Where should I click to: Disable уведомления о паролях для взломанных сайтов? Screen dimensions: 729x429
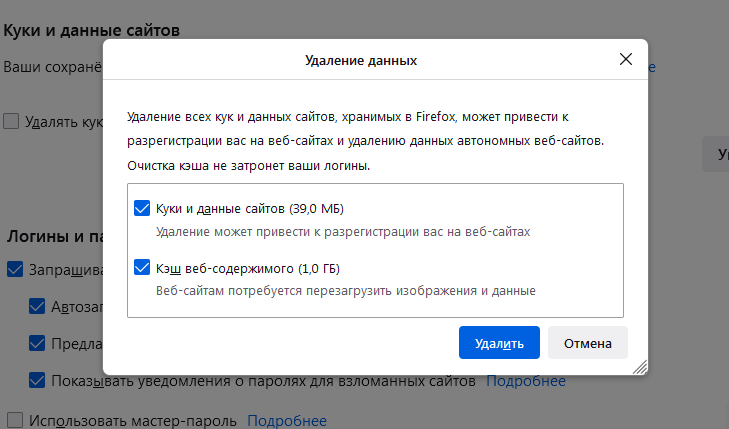[37, 380]
